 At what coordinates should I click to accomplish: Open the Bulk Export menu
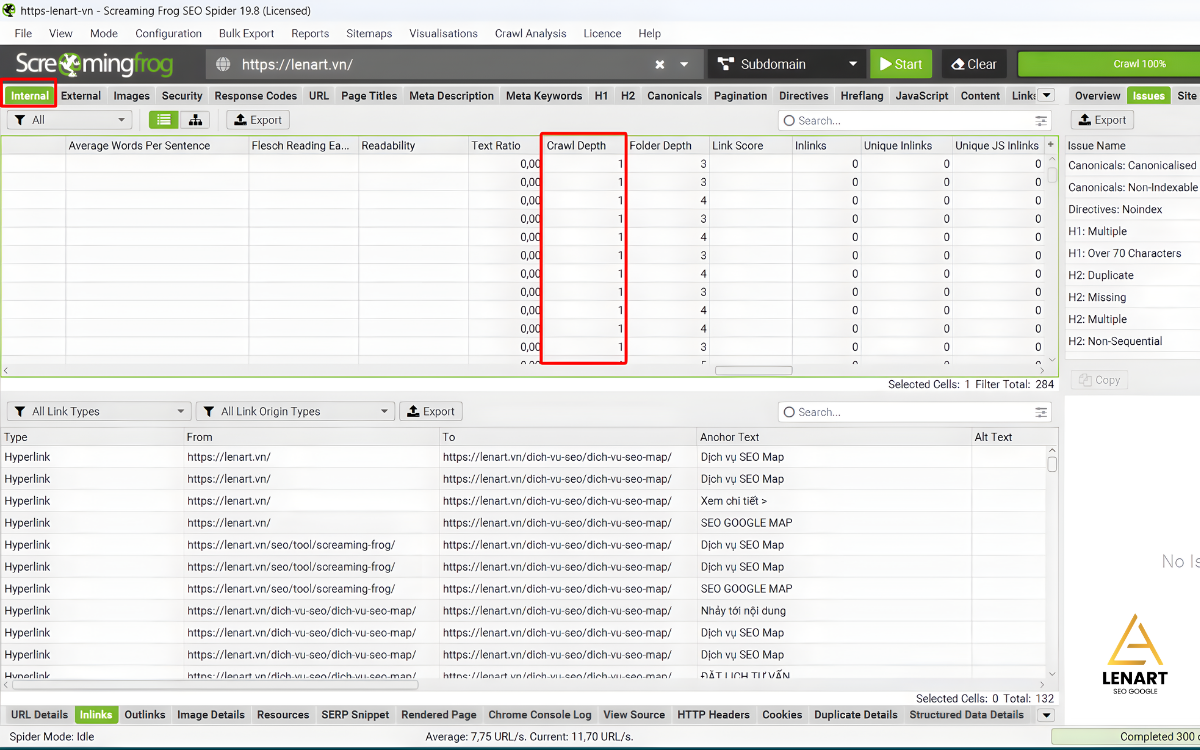[246, 33]
